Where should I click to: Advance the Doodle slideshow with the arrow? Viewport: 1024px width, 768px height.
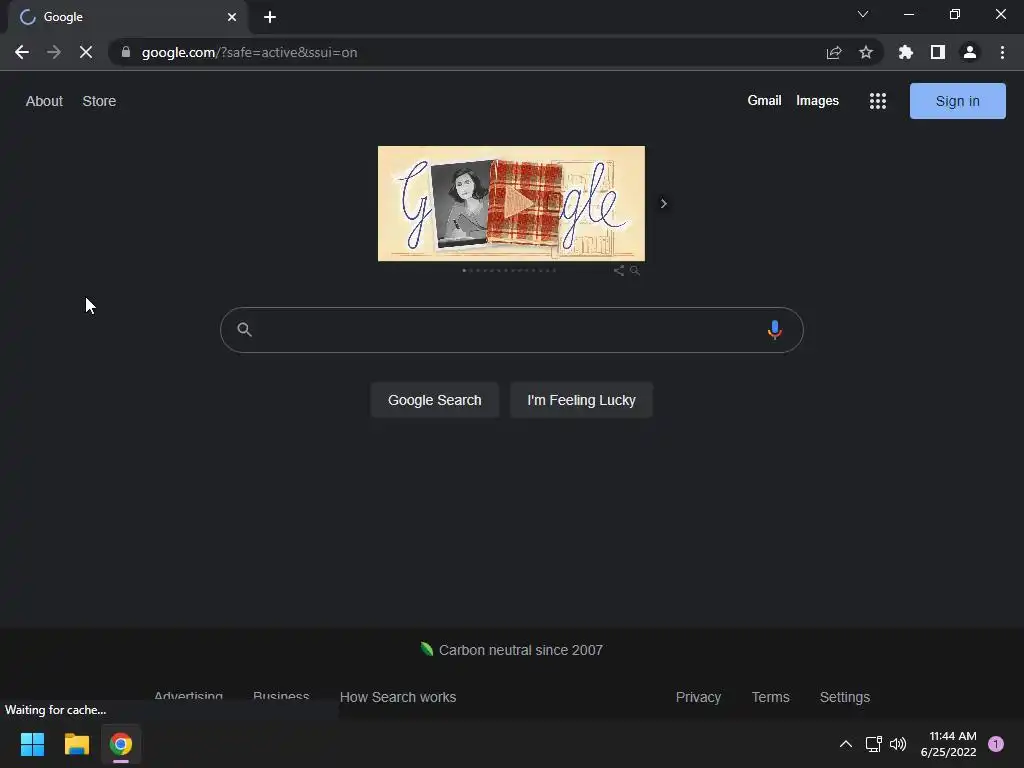click(x=664, y=204)
